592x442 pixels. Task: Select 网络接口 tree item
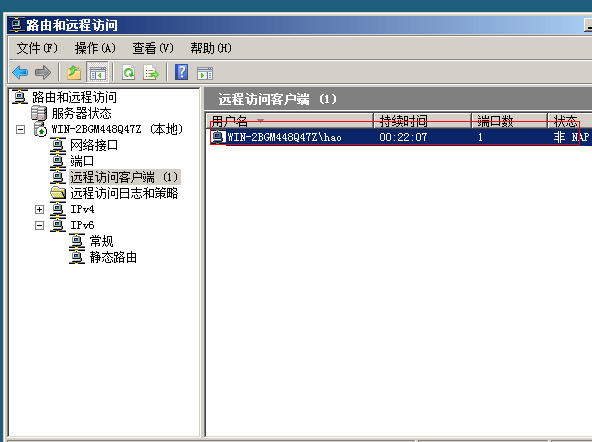[94, 145]
